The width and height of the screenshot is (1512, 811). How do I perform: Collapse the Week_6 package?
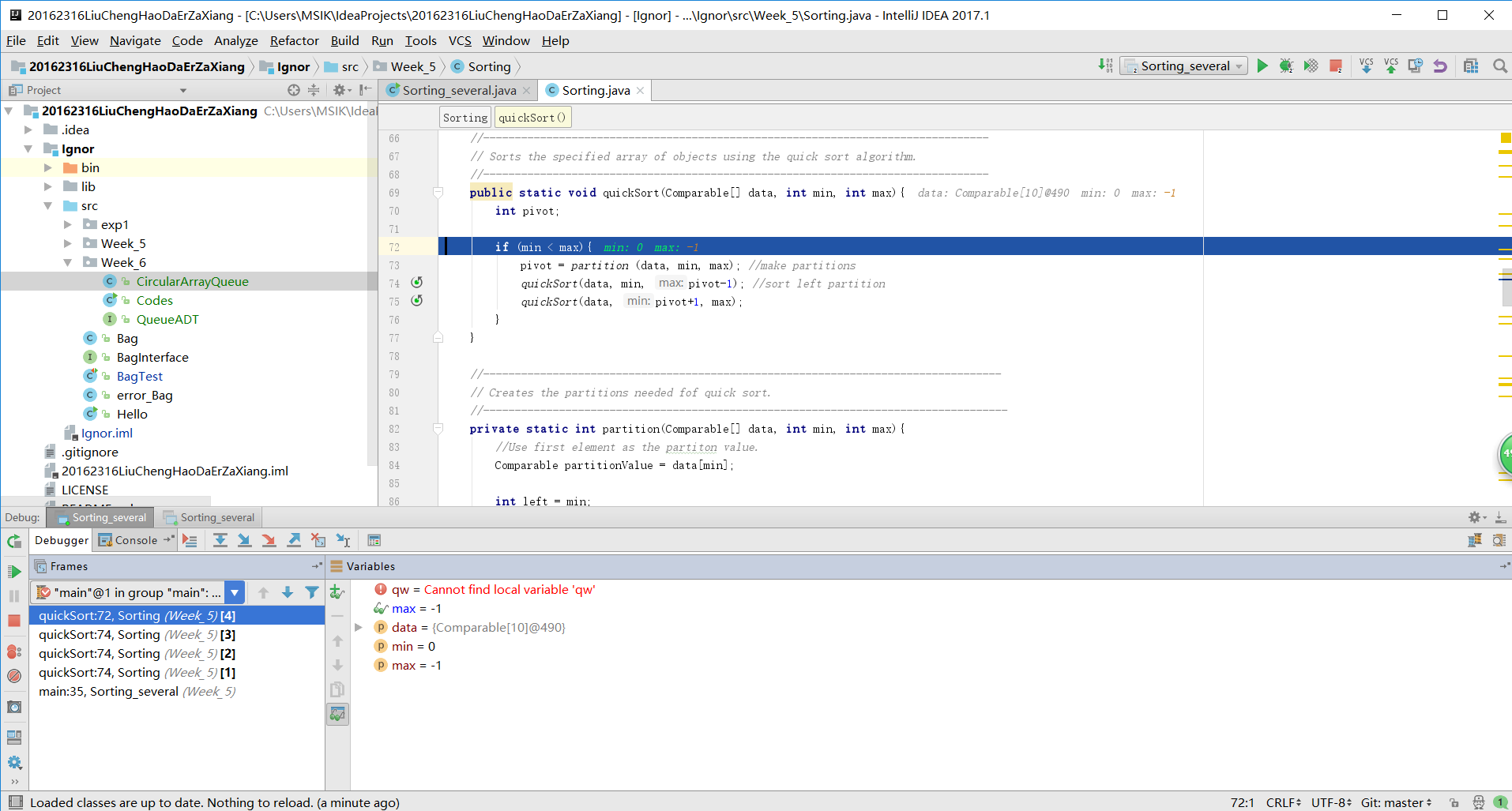(x=68, y=262)
